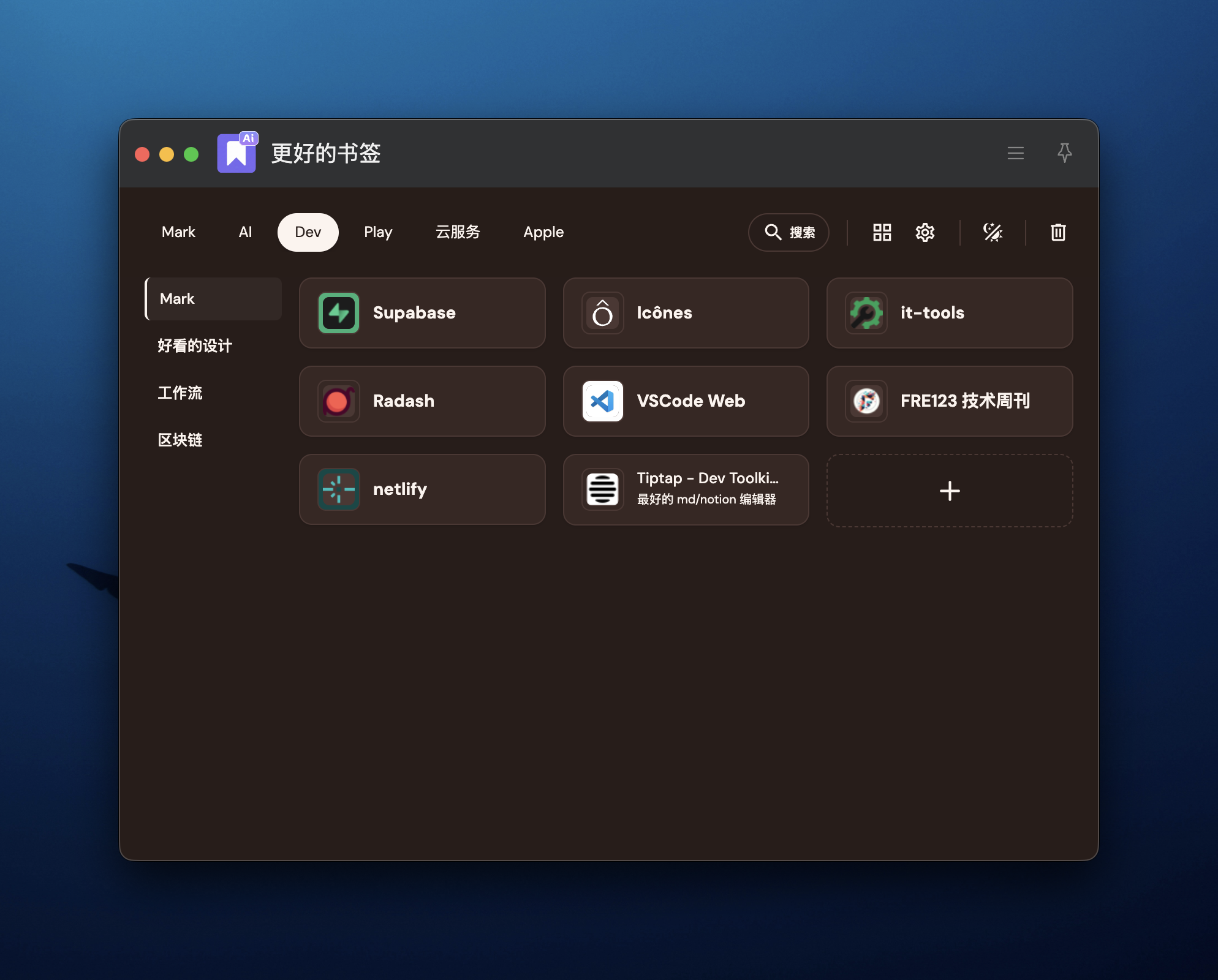Click the pin window icon
Image resolution: width=1218 pixels, height=980 pixels.
pyautogui.click(x=1064, y=153)
